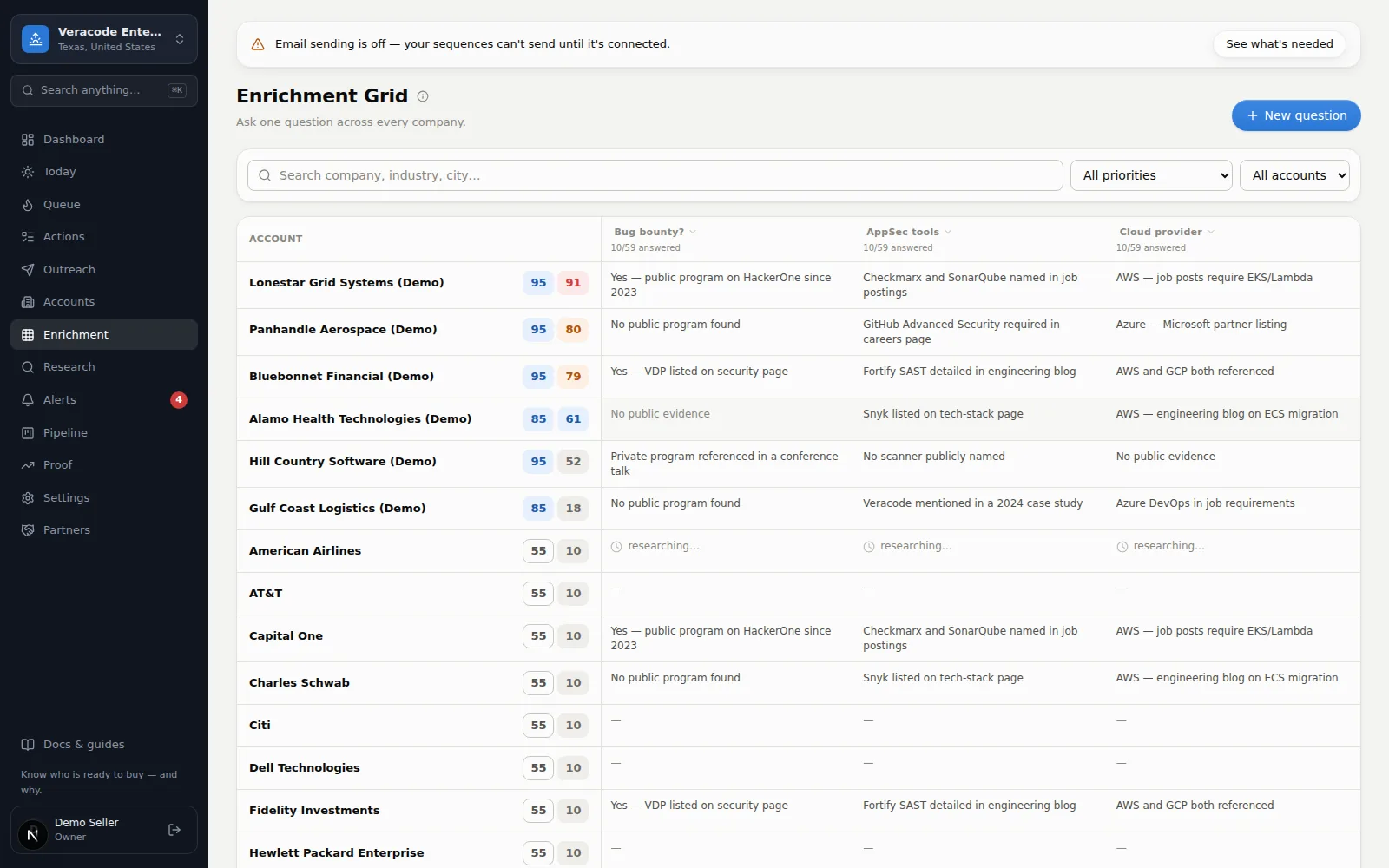Click Bluebonnet Financial score 79
Image resolution: width=1389 pixels, height=868 pixels.
click(573, 377)
